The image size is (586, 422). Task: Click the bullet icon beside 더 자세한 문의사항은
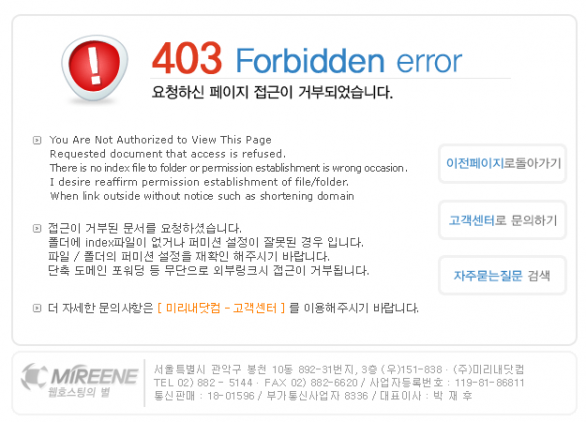point(37,308)
